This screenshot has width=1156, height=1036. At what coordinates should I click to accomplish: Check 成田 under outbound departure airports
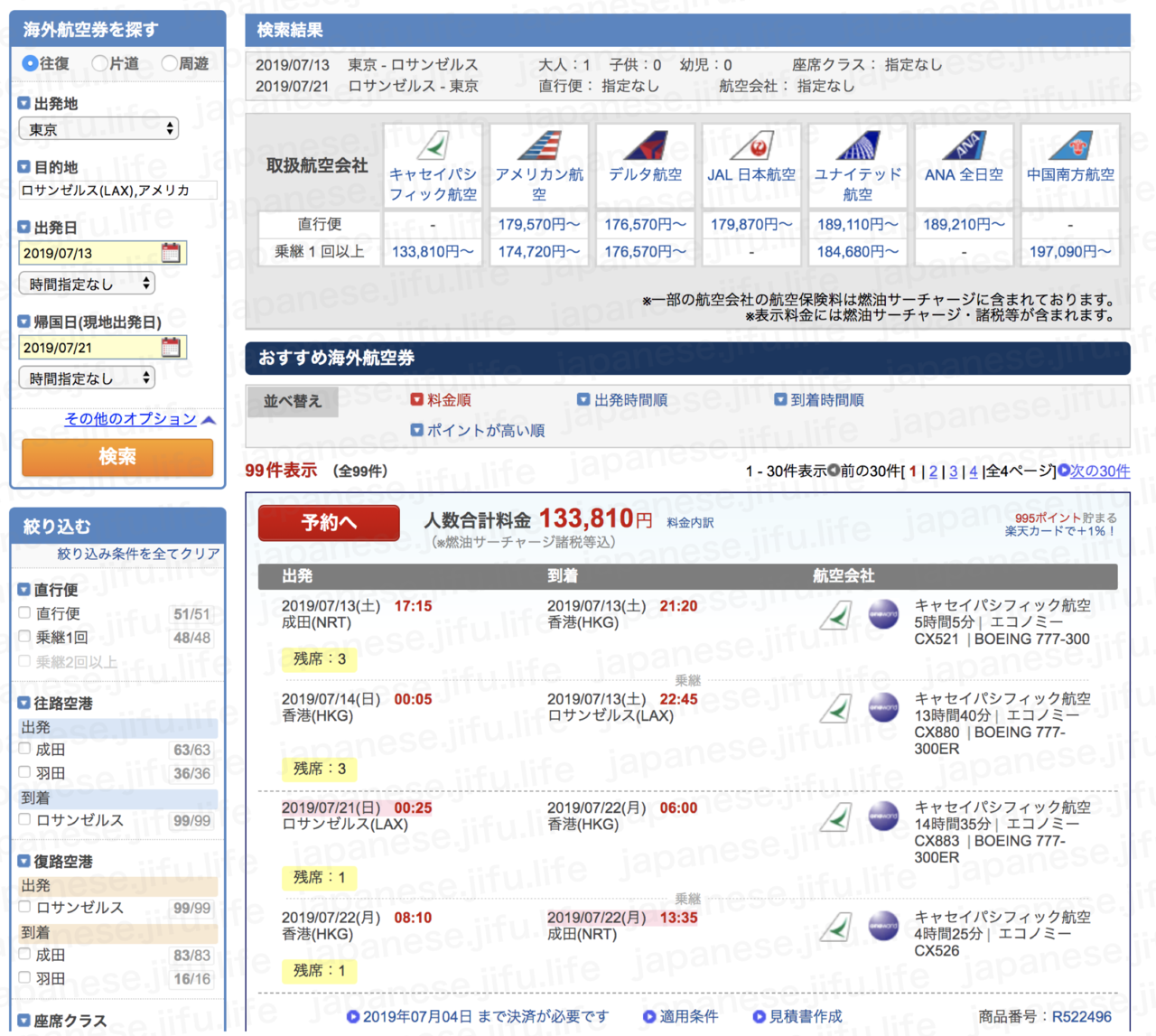(x=25, y=748)
